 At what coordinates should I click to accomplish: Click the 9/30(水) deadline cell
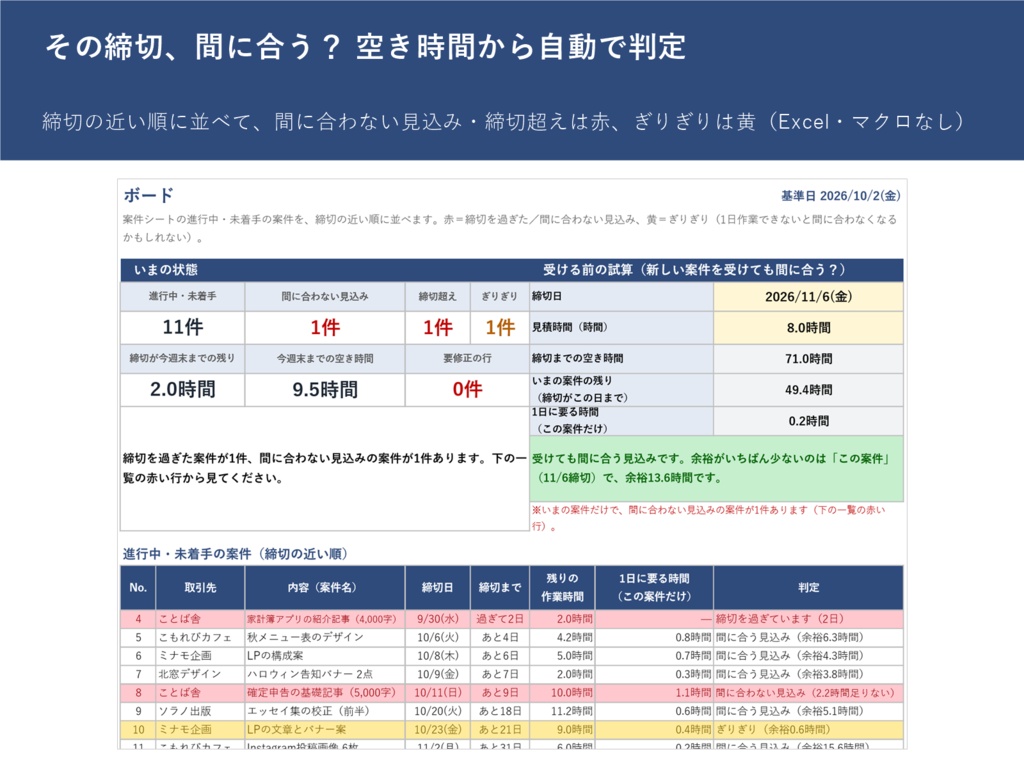[438, 619]
